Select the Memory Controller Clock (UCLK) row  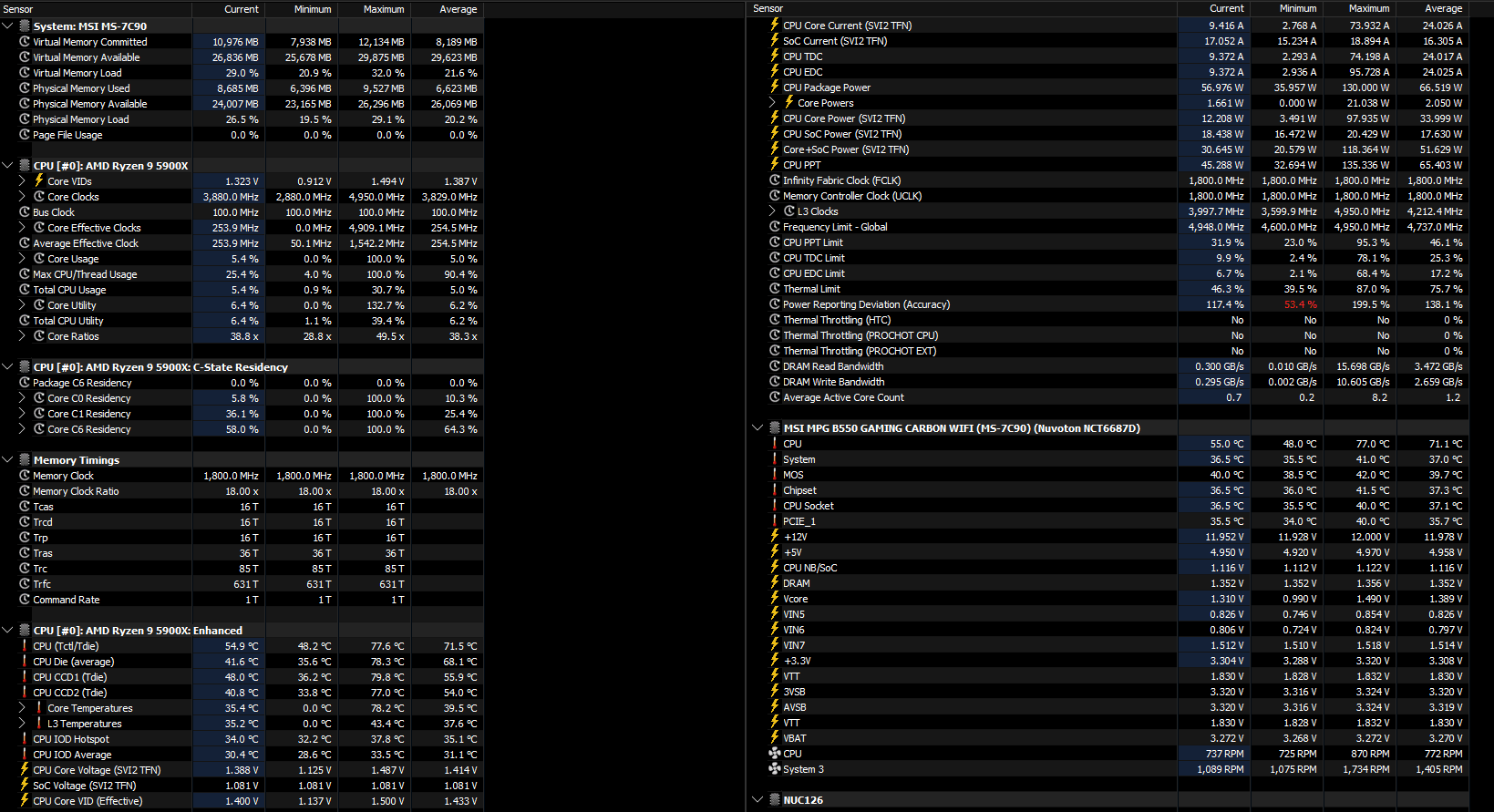point(1108,196)
